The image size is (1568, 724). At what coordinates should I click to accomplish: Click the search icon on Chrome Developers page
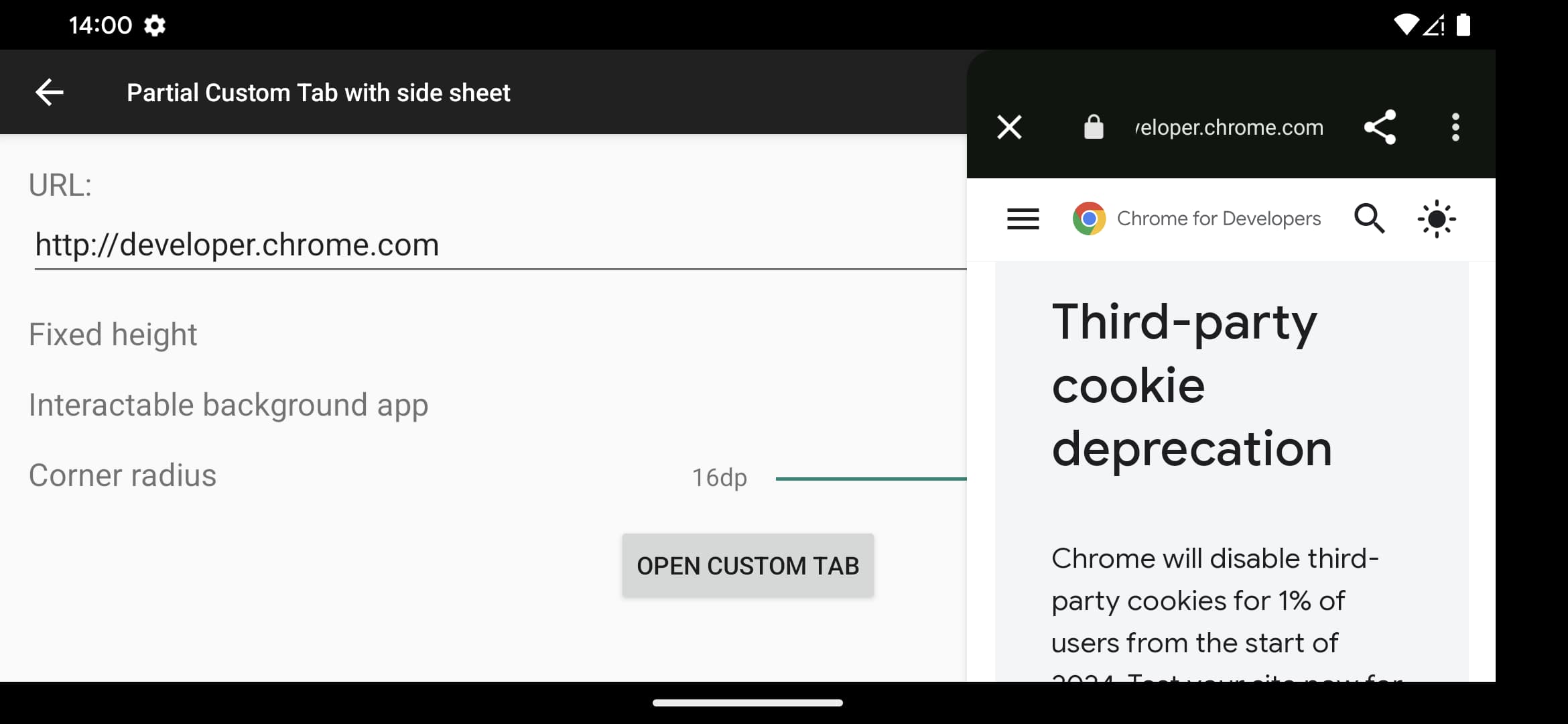(x=1370, y=218)
